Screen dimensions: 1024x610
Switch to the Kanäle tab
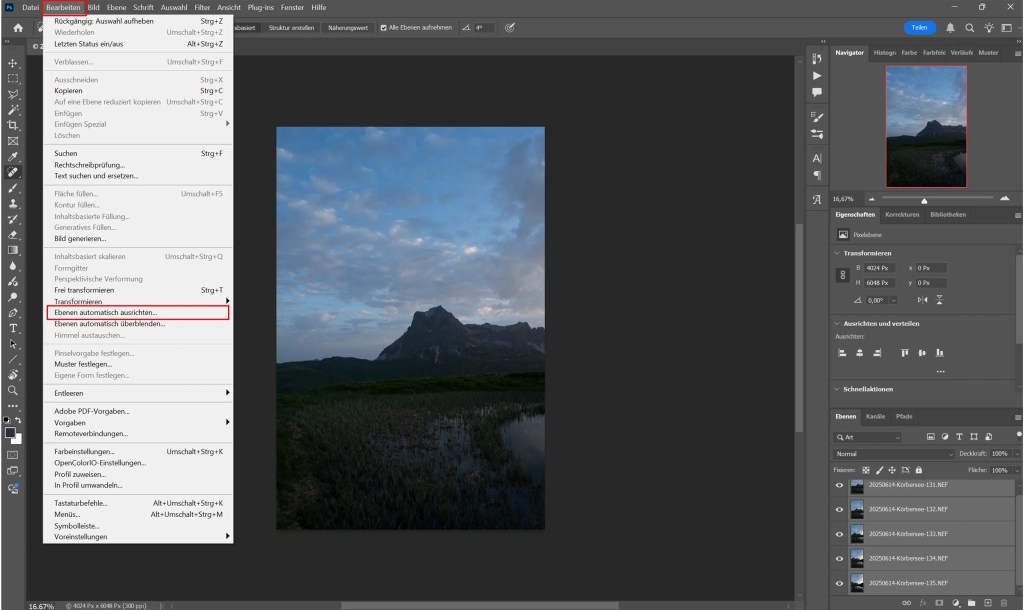point(878,416)
